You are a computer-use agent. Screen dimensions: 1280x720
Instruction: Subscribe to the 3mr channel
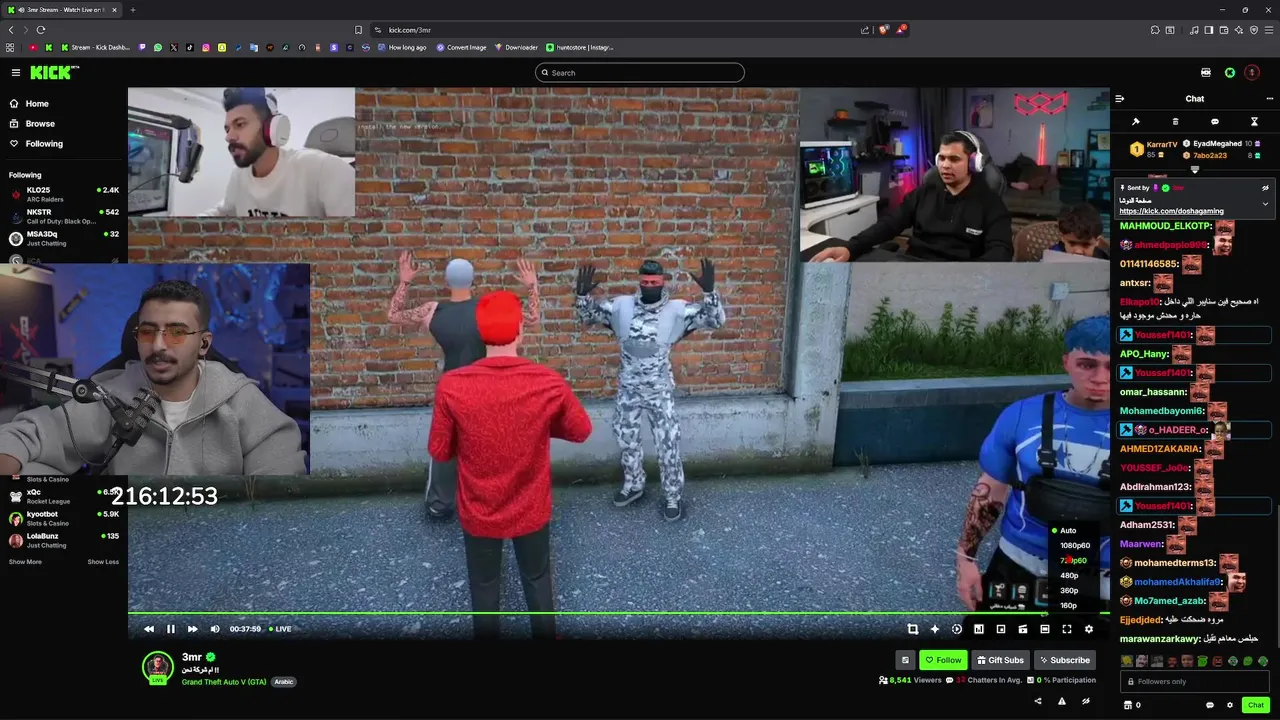tap(1064, 660)
